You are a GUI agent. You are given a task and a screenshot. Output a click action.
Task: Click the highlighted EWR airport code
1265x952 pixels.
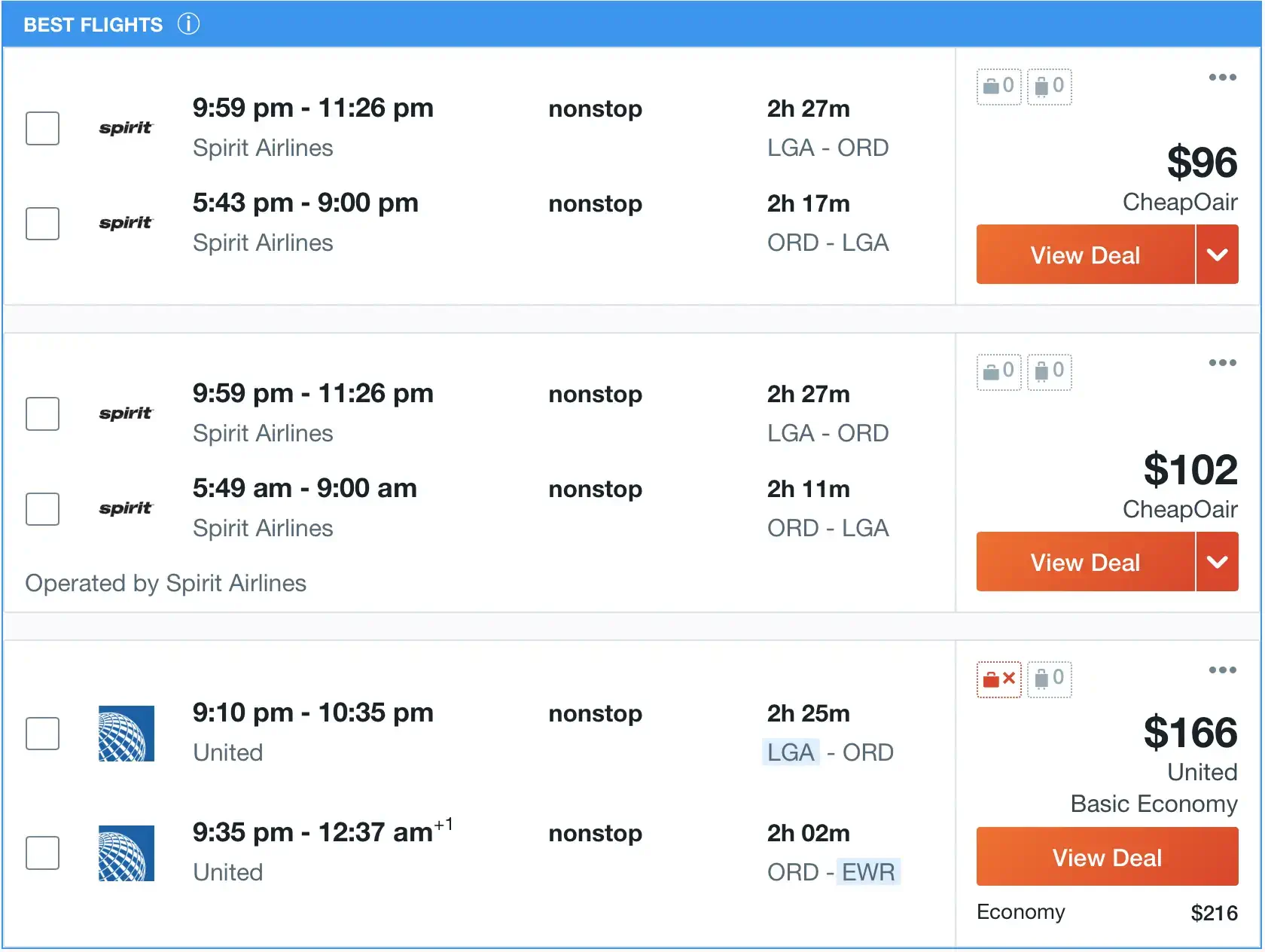pyautogui.click(x=867, y=872)
